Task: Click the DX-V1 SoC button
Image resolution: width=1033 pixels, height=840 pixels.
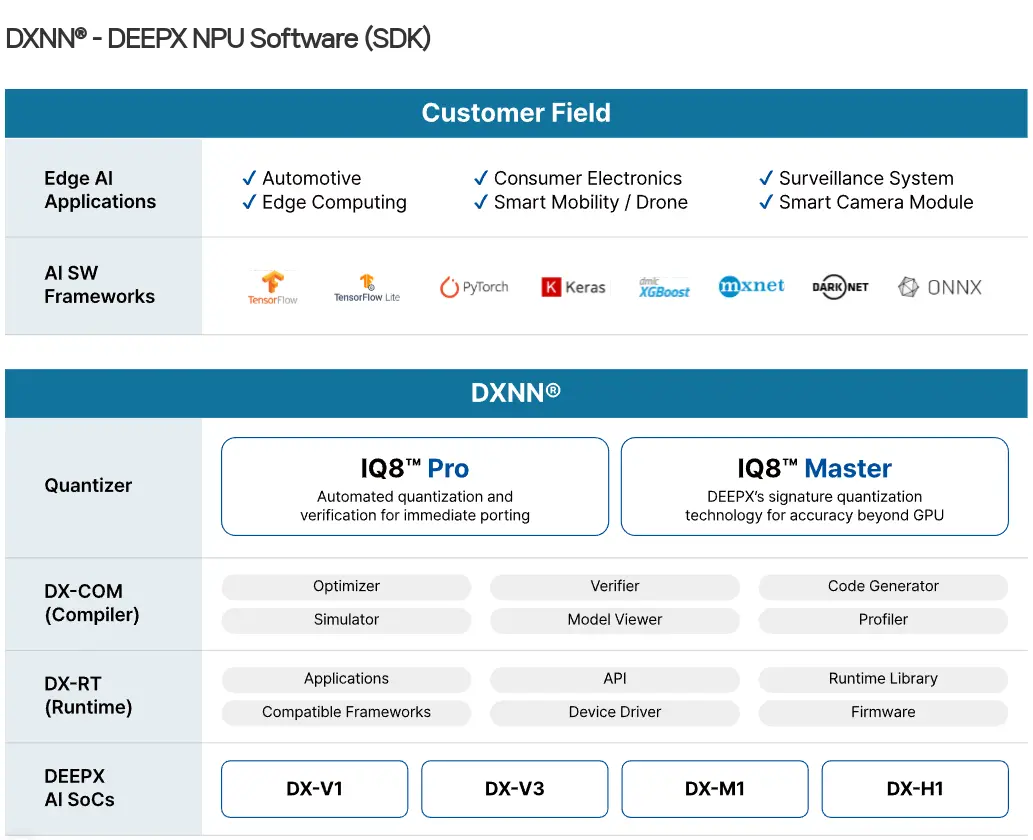Action: (x=314, y=789)
